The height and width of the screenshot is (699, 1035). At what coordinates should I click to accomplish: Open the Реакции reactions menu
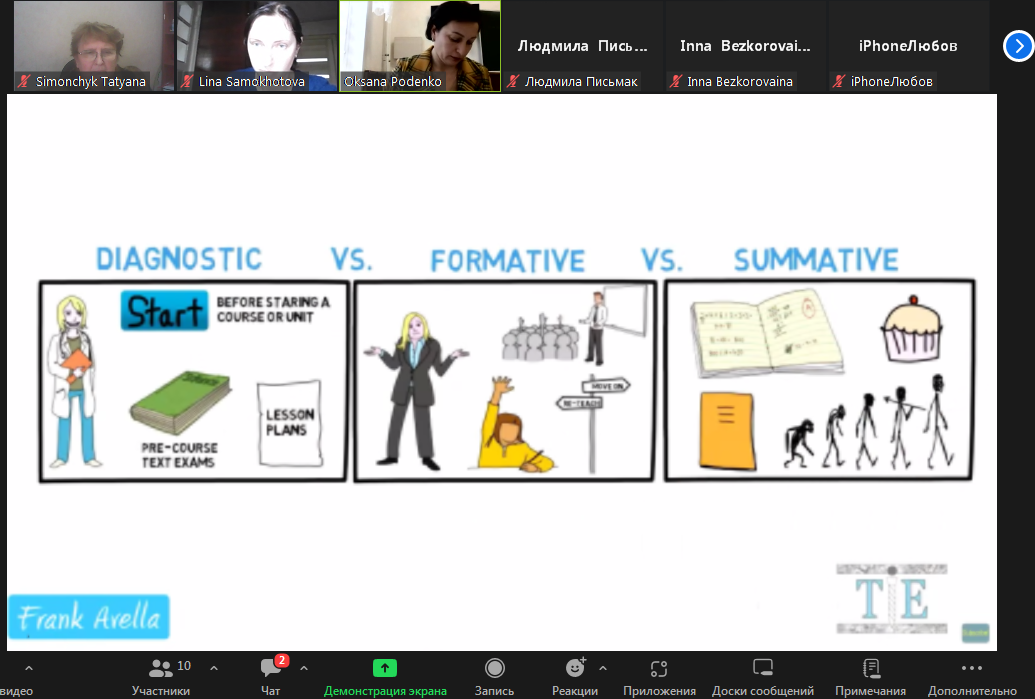tap(575, 675)
